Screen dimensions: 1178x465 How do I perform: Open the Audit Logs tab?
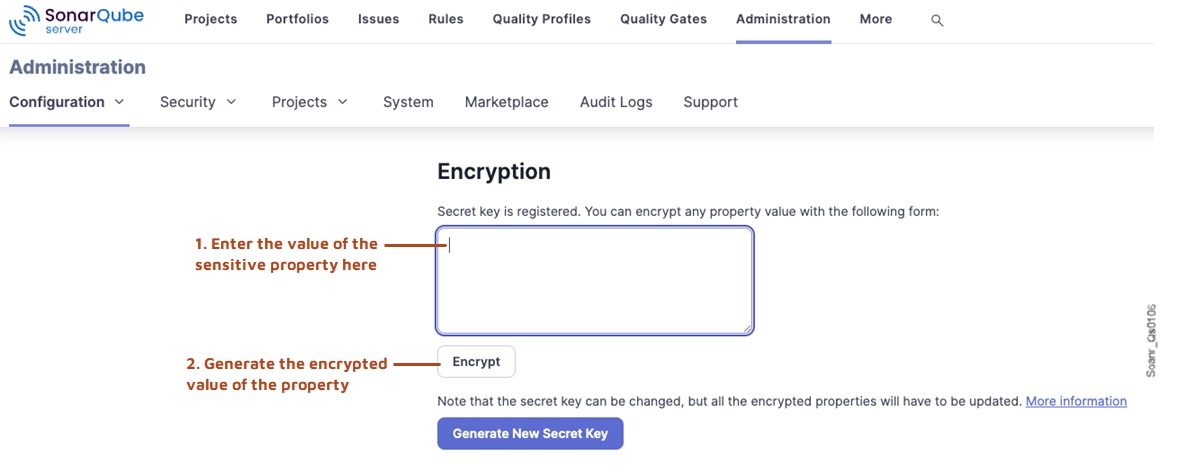(616, 102)
